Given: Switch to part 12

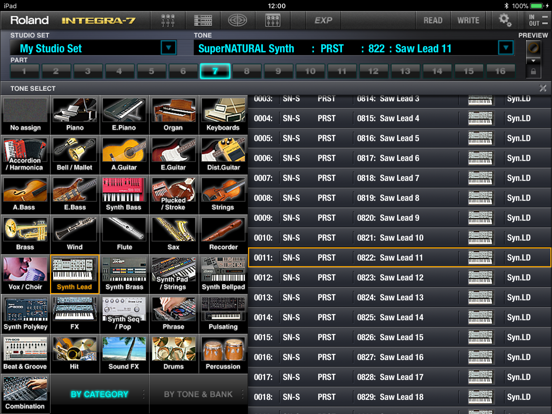Looking at the screenshot, I should coord(374,71).
